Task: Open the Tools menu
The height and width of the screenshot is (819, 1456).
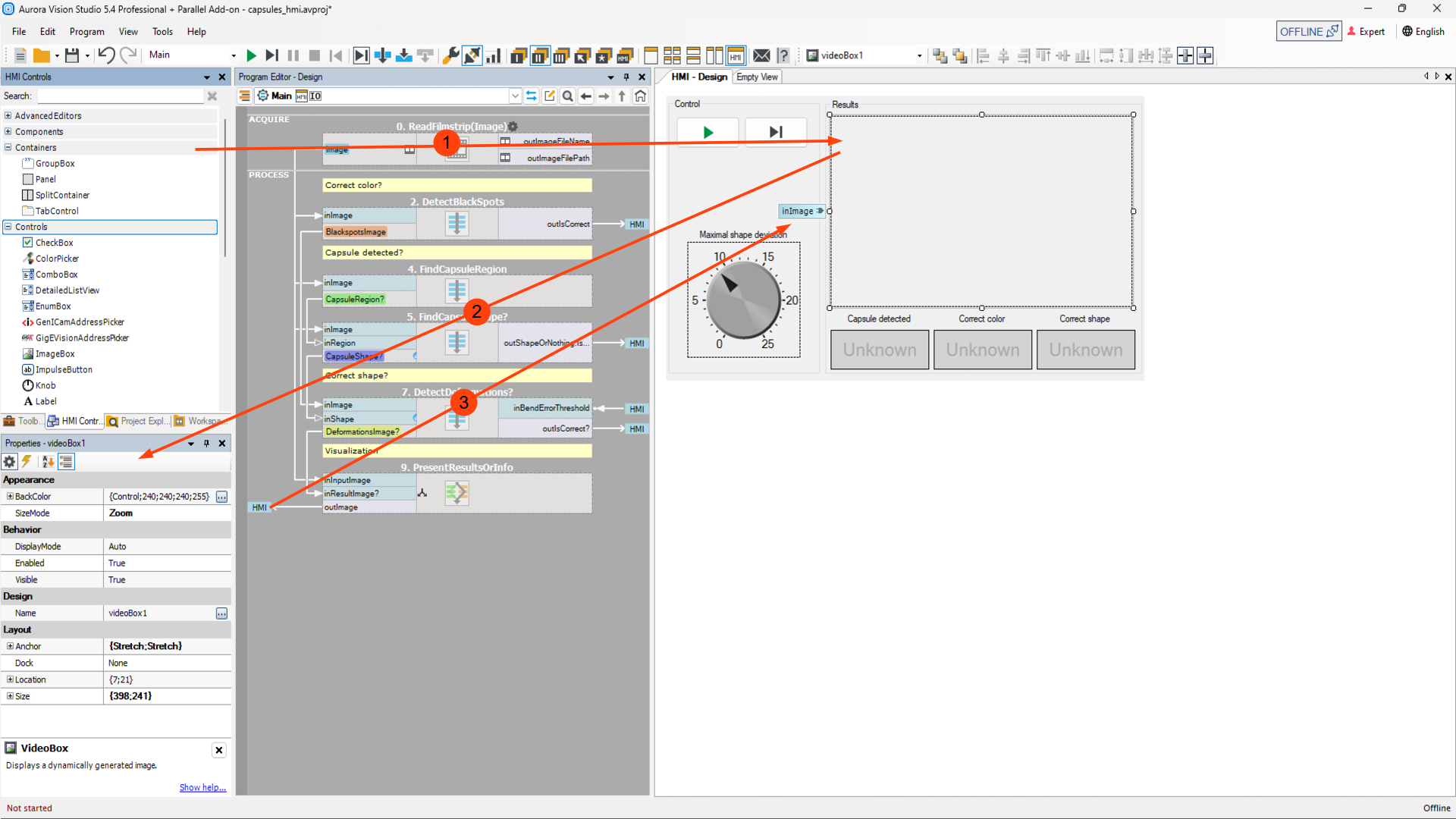Action: click(x=162, y=32)
